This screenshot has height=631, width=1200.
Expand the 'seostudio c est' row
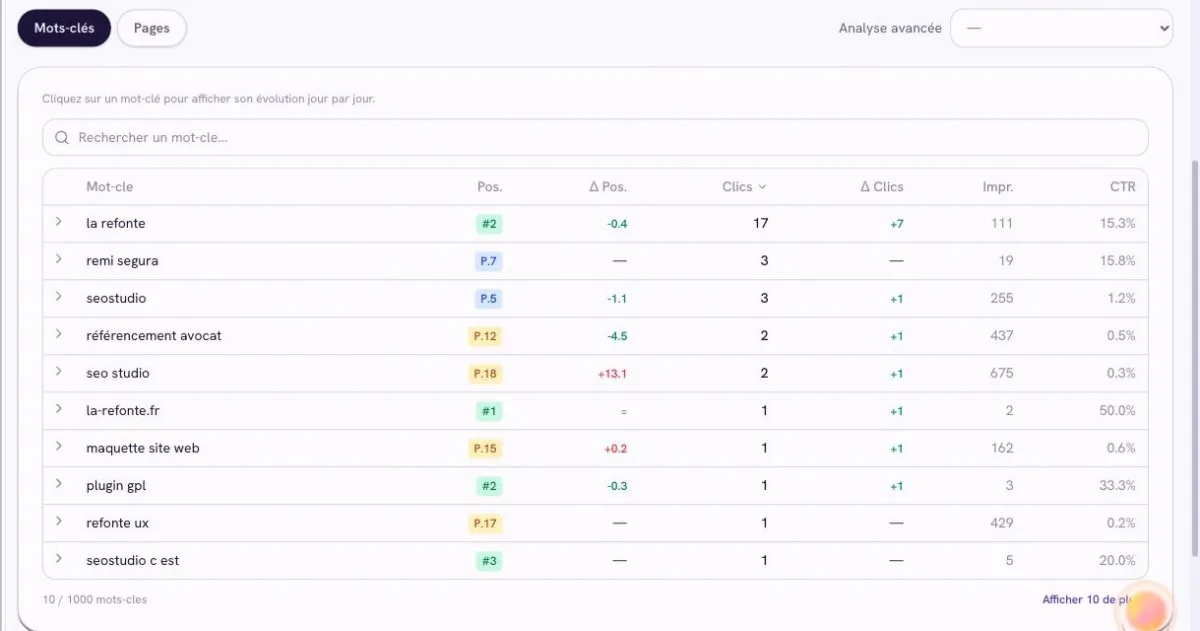[x=59, y=560]
